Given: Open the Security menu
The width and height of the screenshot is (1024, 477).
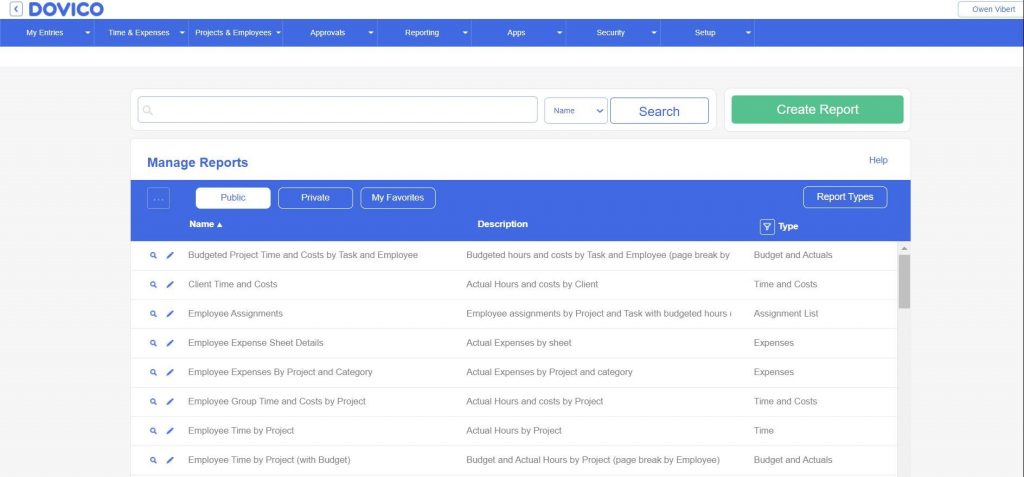Looking at the screenshot, I should (611, 33).
